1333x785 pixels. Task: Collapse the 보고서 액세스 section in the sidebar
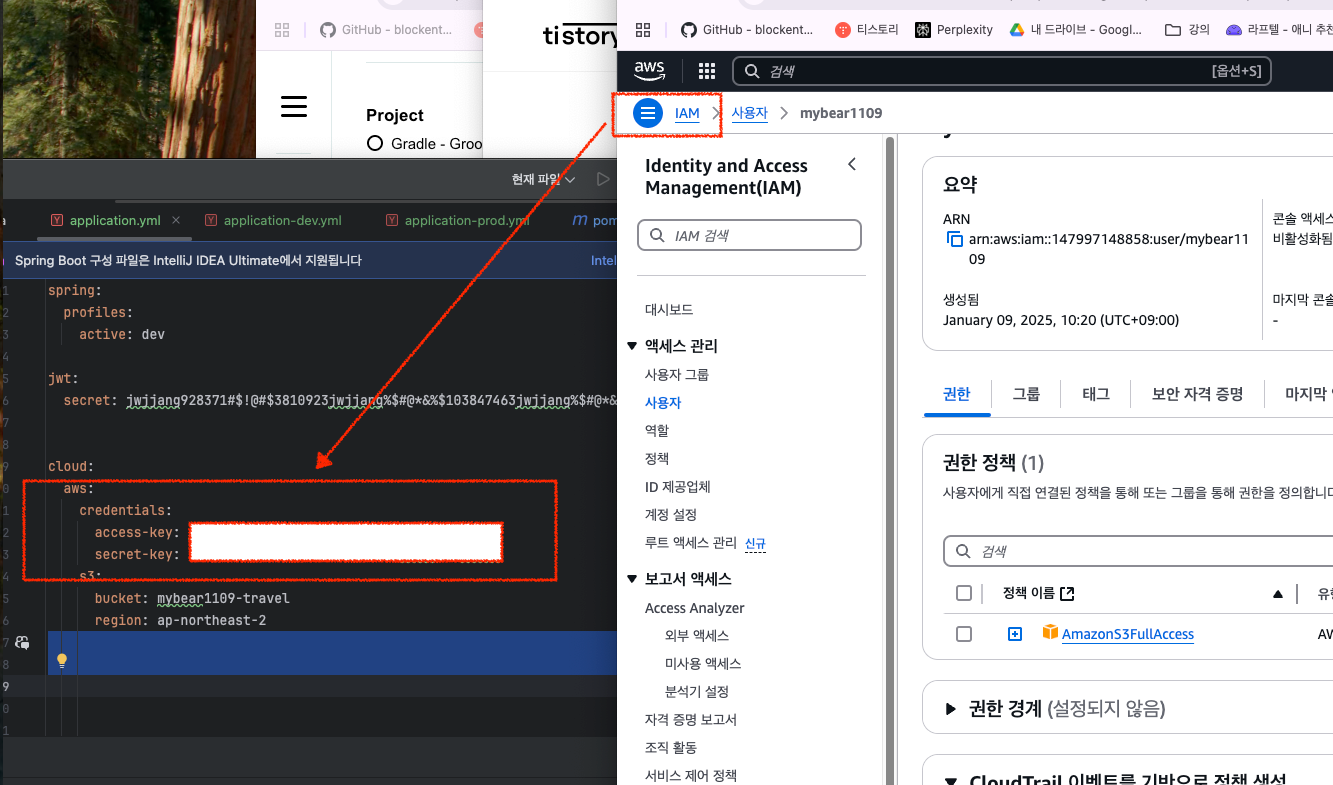point(632,579)
